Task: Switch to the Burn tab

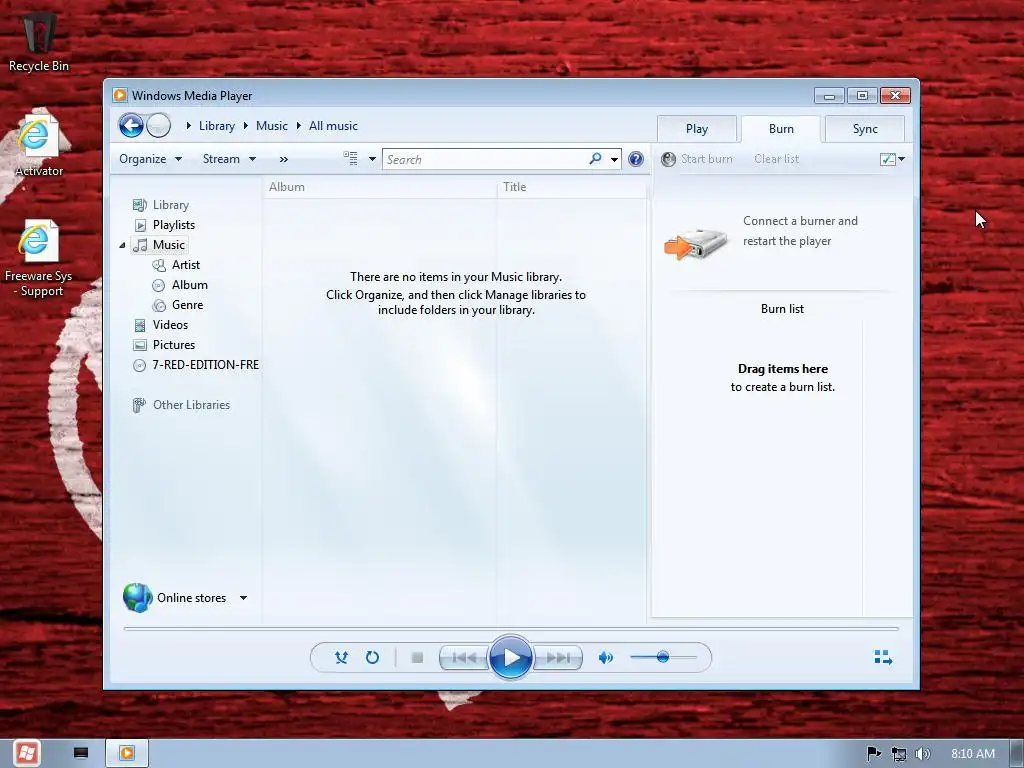Action: point(781,129)
